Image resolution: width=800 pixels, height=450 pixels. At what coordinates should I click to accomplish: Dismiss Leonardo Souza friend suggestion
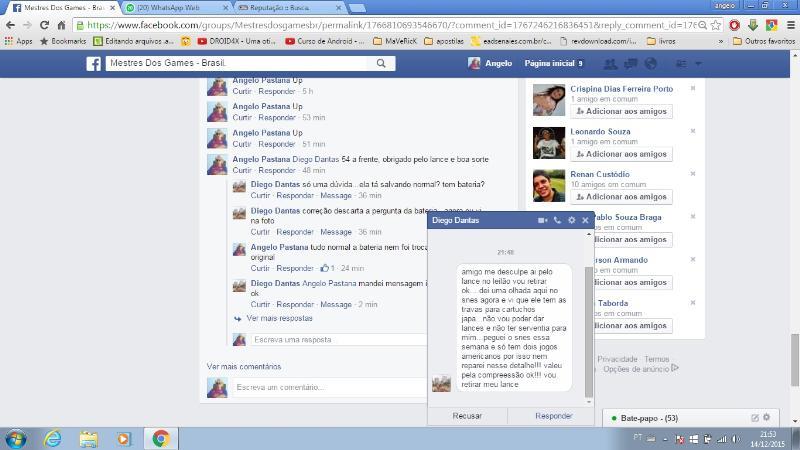pyautogui.click(x=693, y=131)
